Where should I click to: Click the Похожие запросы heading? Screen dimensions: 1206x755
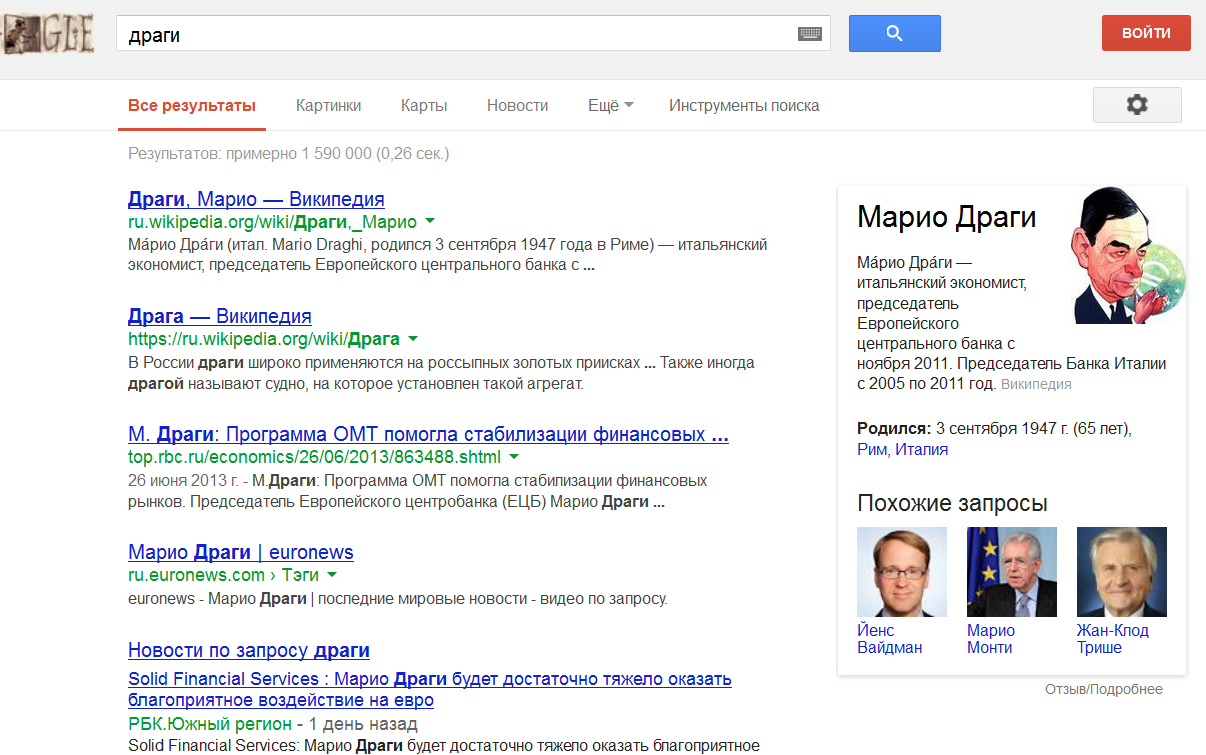coord(952,503)
